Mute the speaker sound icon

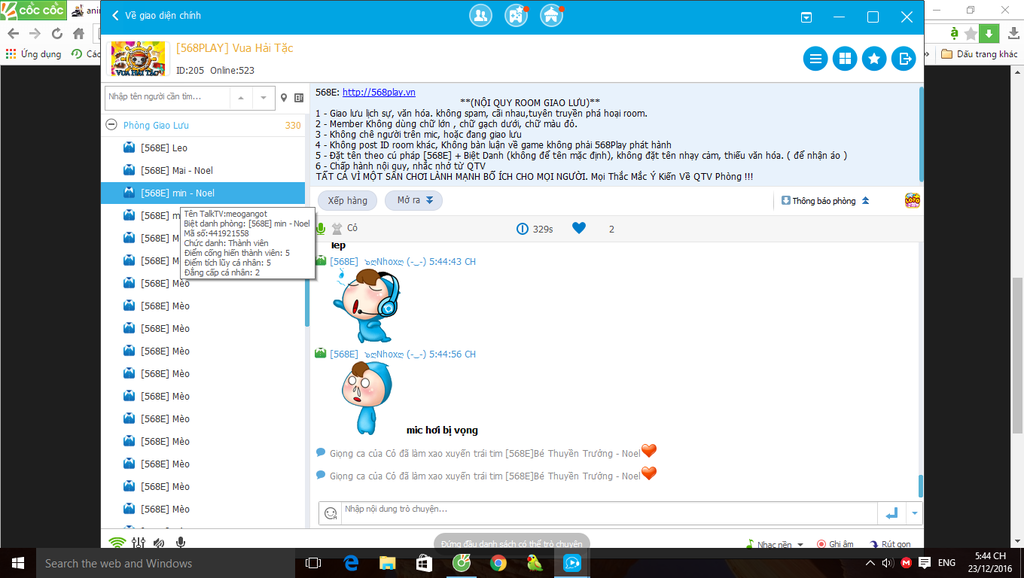(159, 542)
